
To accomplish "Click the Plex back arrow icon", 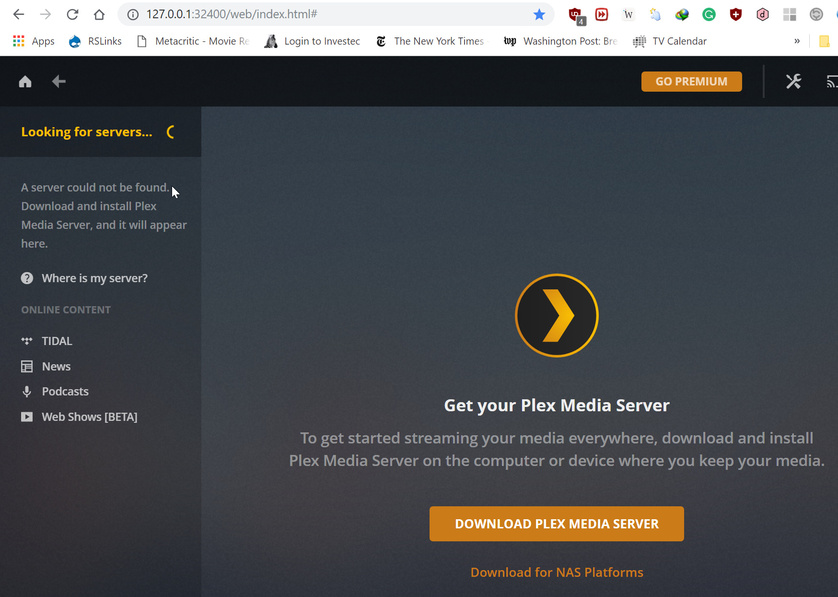I will tap(59, 81).
